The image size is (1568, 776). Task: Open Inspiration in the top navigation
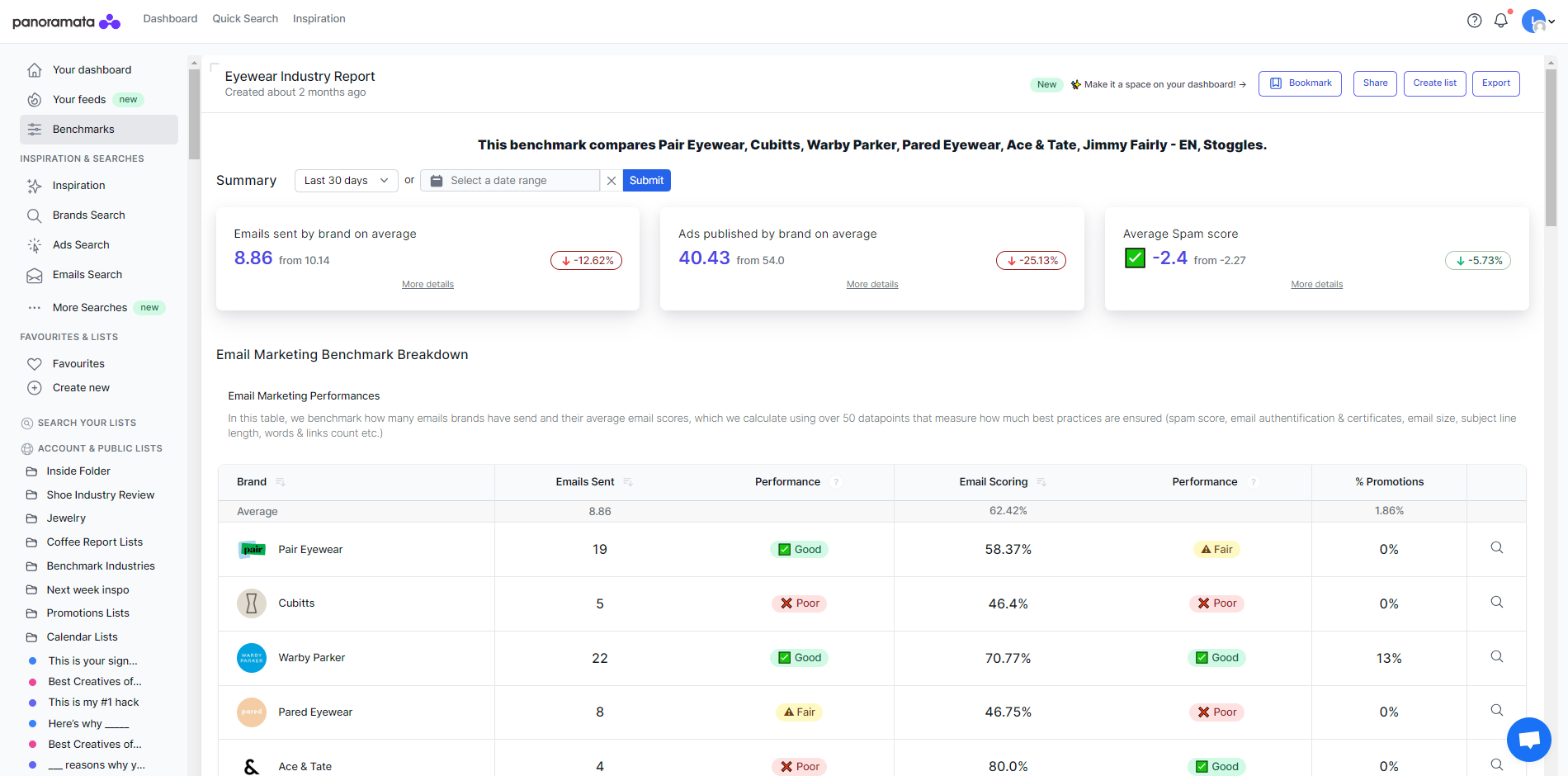319,19
